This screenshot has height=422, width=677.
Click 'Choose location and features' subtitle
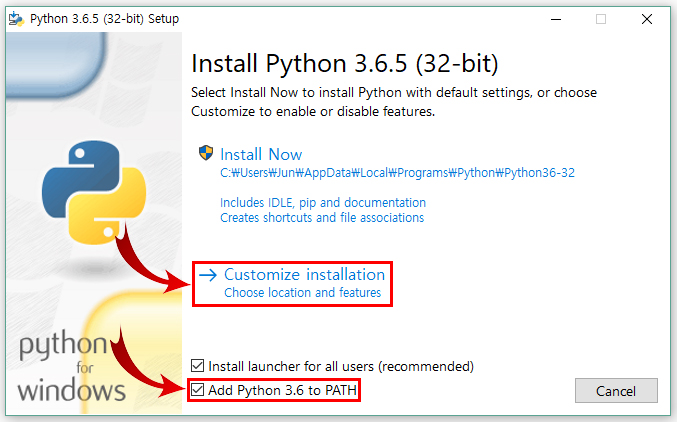pos(302,293)
